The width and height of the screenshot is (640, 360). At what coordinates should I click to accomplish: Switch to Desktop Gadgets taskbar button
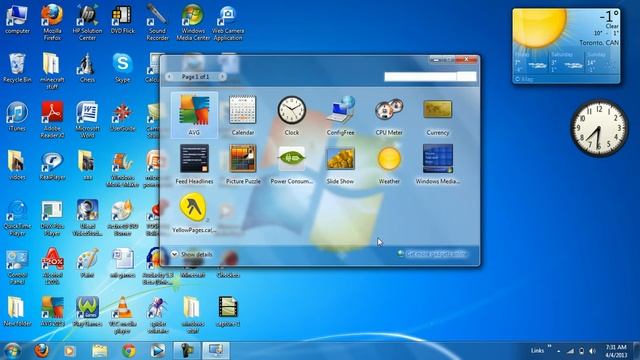coord(216,351)
